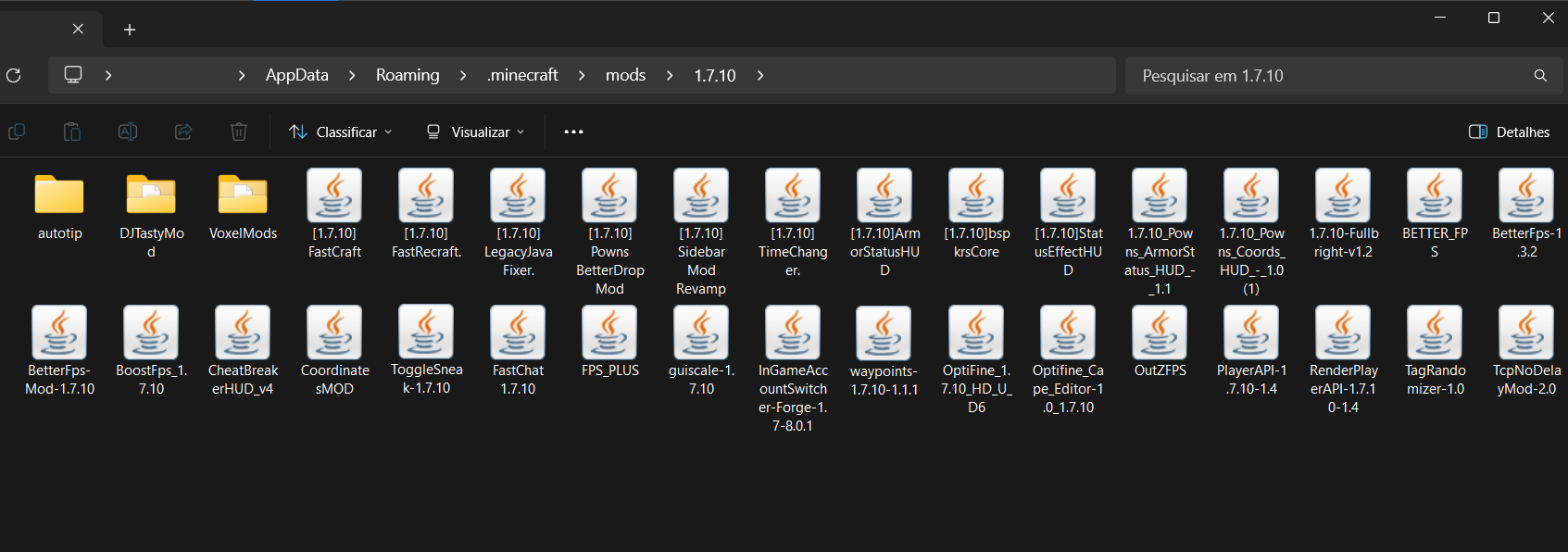
Task: Expand chevron after 1.7.10 breadcrumb
Action: (760, 75)
